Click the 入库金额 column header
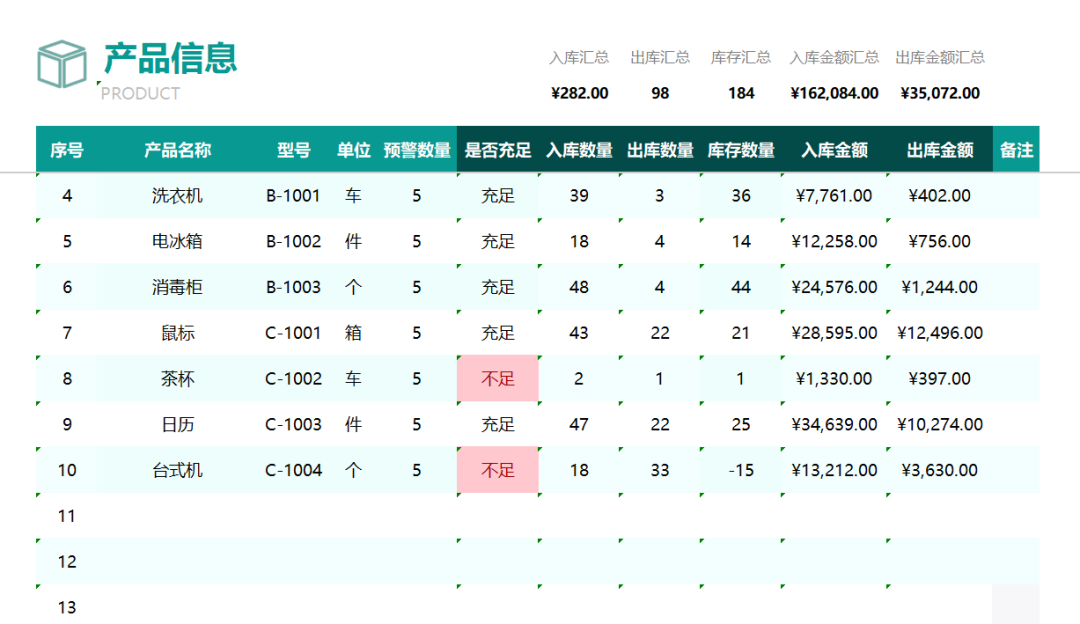This screenshot has width=1080, height=624. point(834,150)
